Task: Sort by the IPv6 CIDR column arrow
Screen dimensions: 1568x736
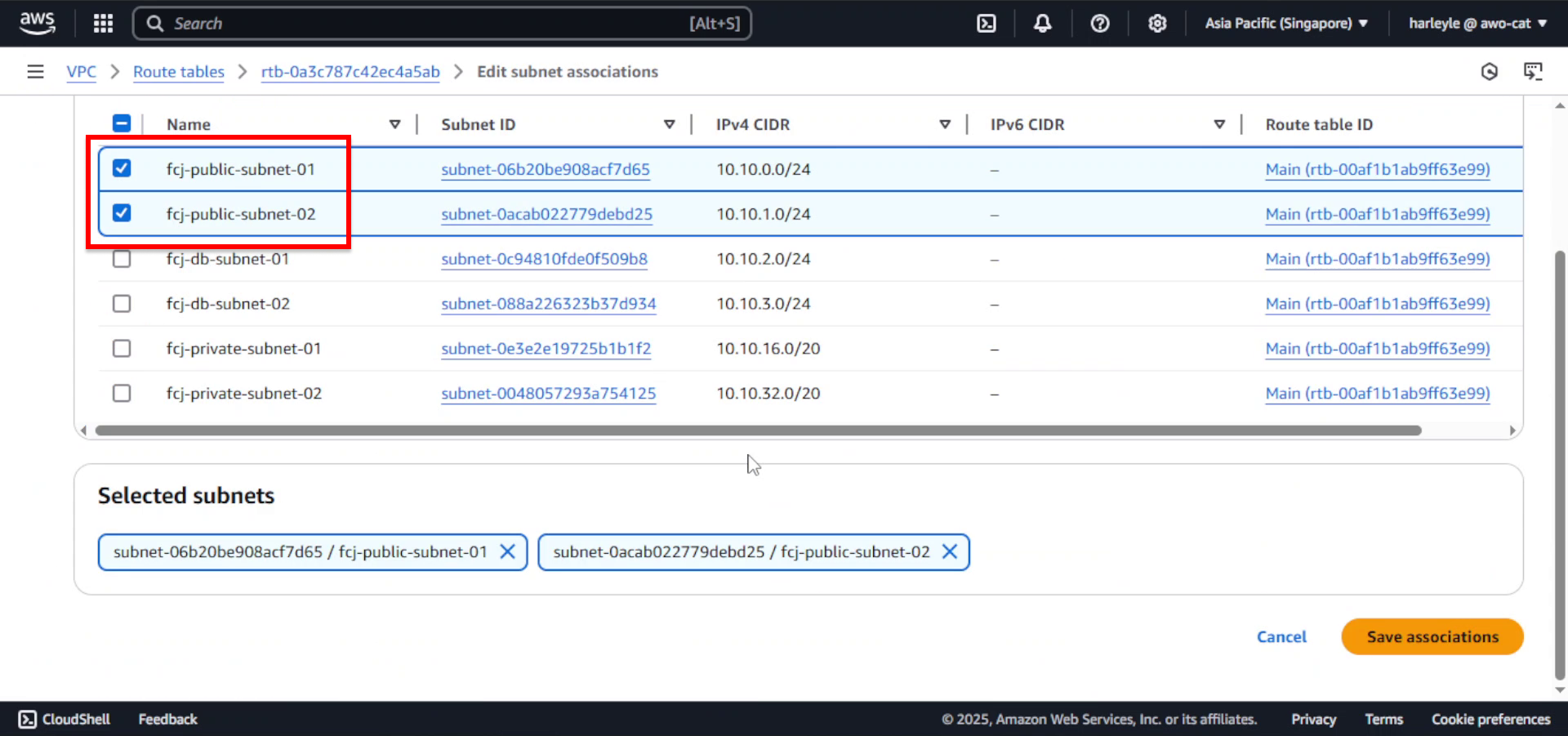Action: click(x=1218, y=125)
